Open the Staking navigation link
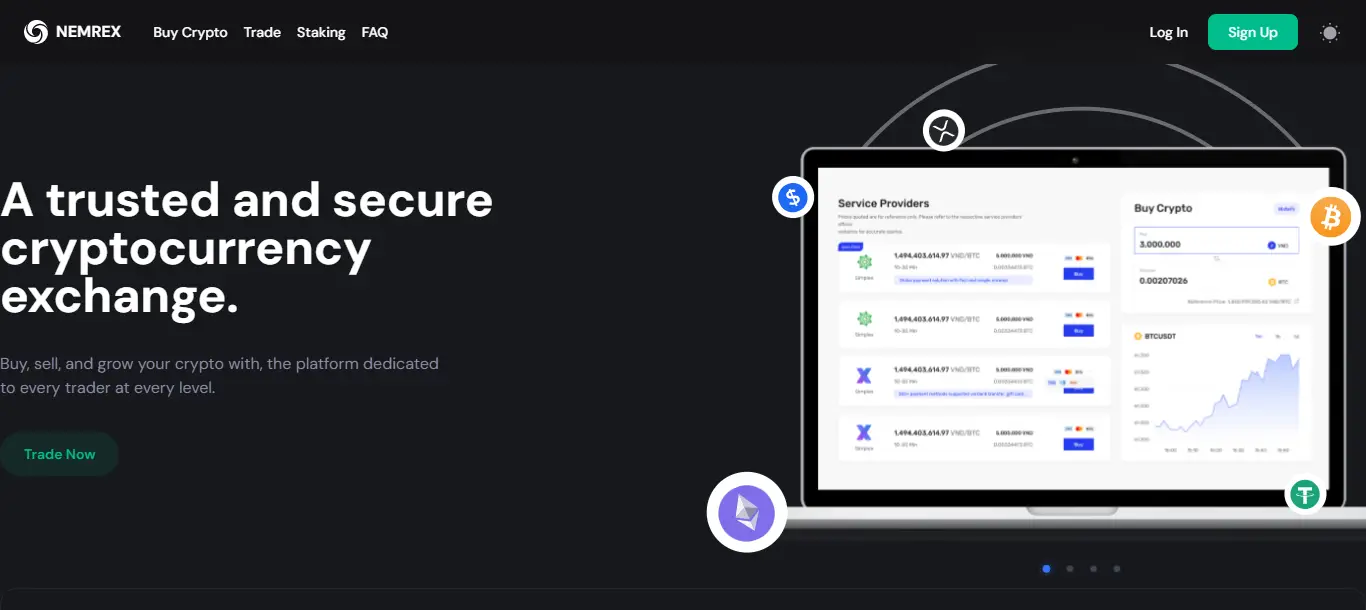This screenshot has width=1366, height=610. click(x=321, y=32)
